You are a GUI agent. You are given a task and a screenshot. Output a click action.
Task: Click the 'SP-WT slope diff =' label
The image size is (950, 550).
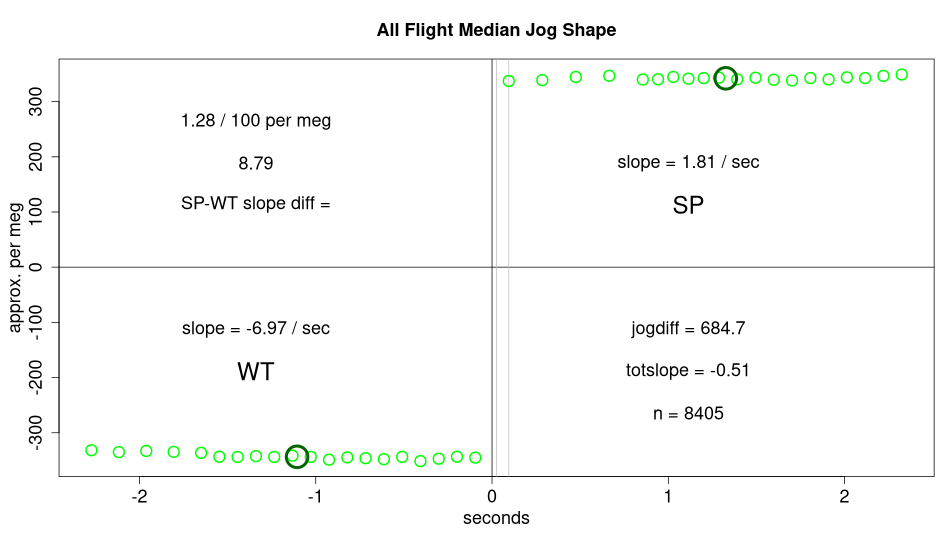click(256, 204)
